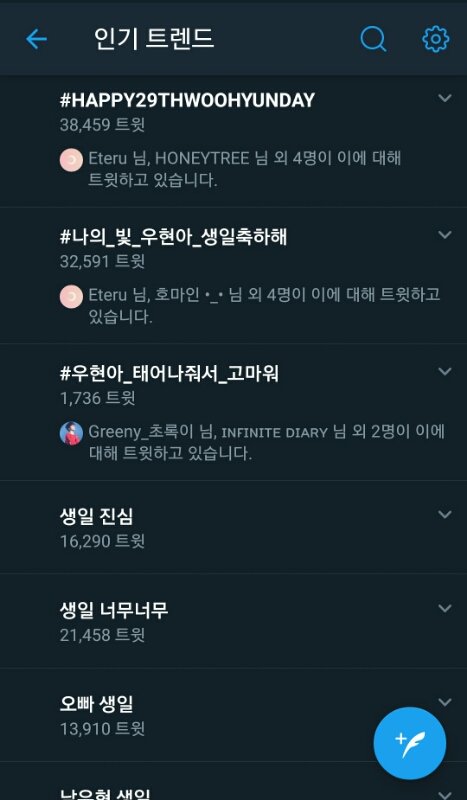Open chevron menu for 생일 진심 trend
Image resolution: width=467 pixels, height=800 pixels.
point(445,514)
